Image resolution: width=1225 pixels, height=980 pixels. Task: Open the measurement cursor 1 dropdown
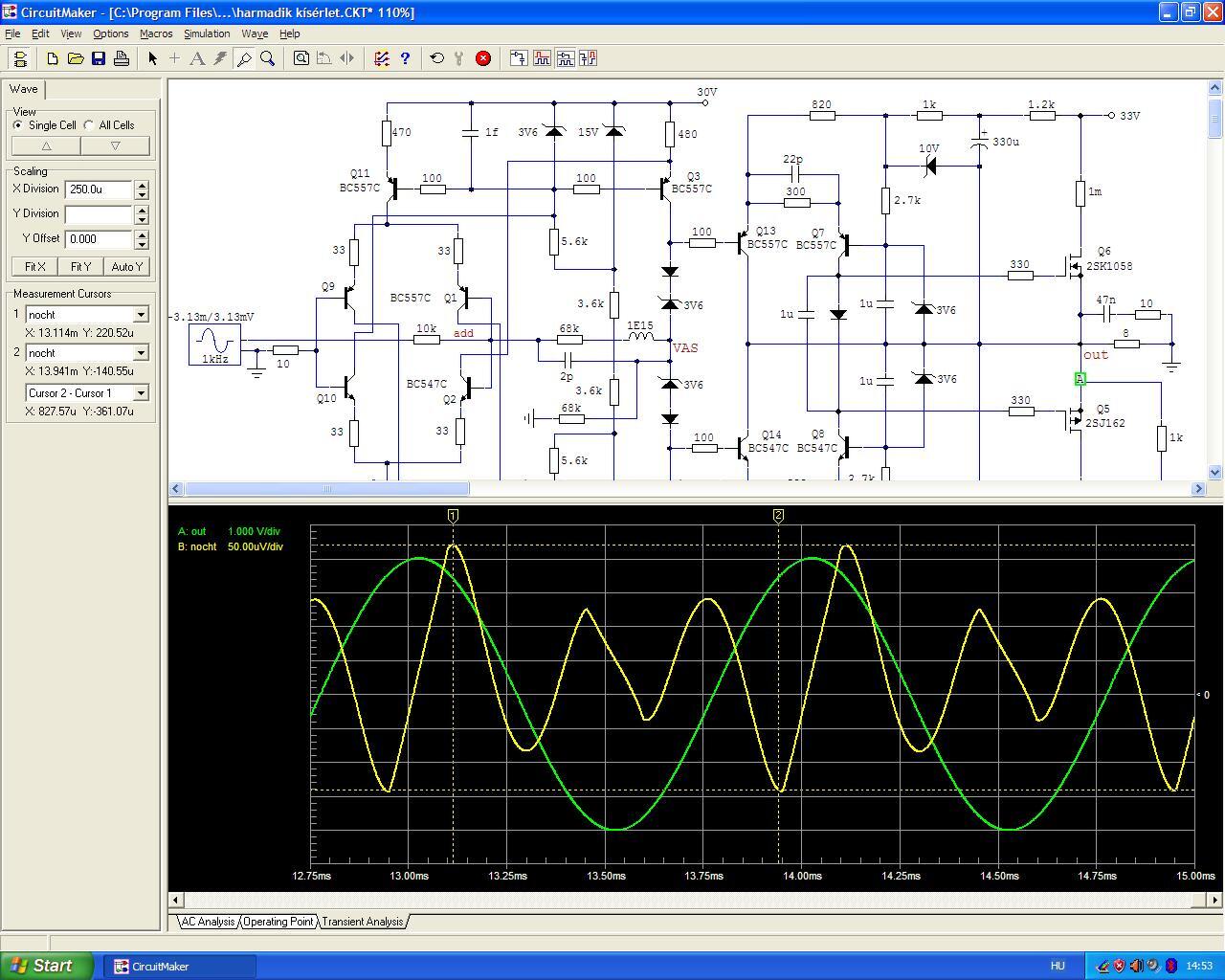[141, 315]
